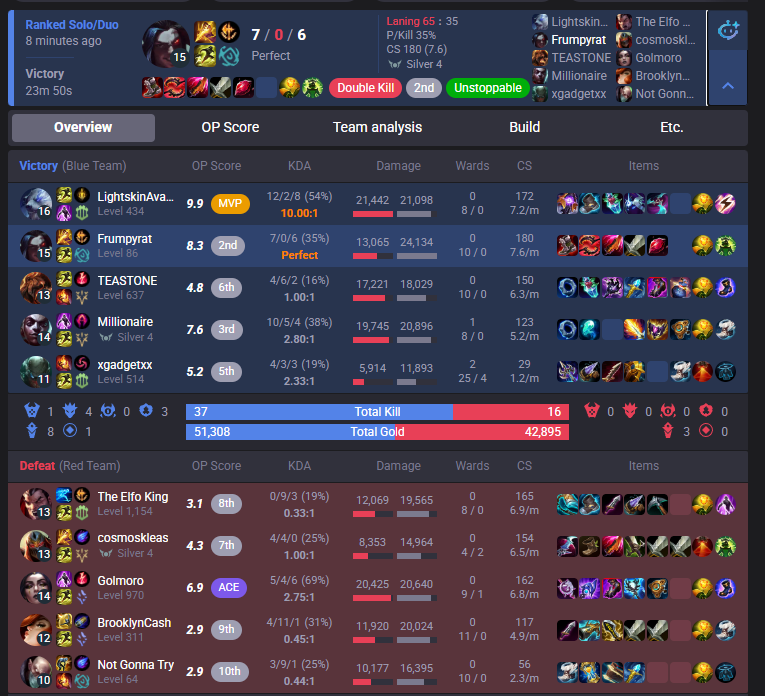Click Golmoro's level 14 champion portrait
The height and width of the screenshot is (696, 765).
[x=36, y=588]
